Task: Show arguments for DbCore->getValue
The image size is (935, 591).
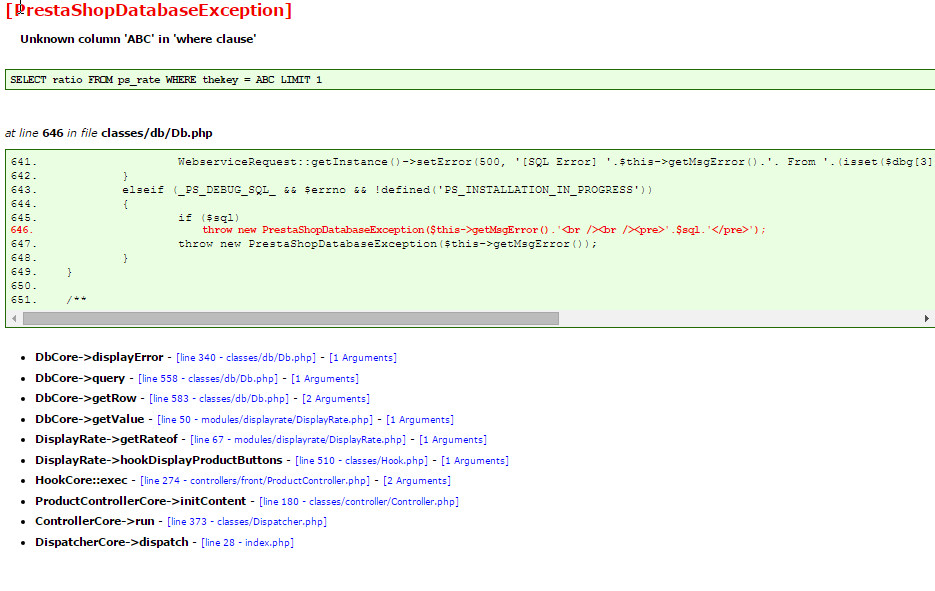Action: pyautogui.click(x=420, y=420)
